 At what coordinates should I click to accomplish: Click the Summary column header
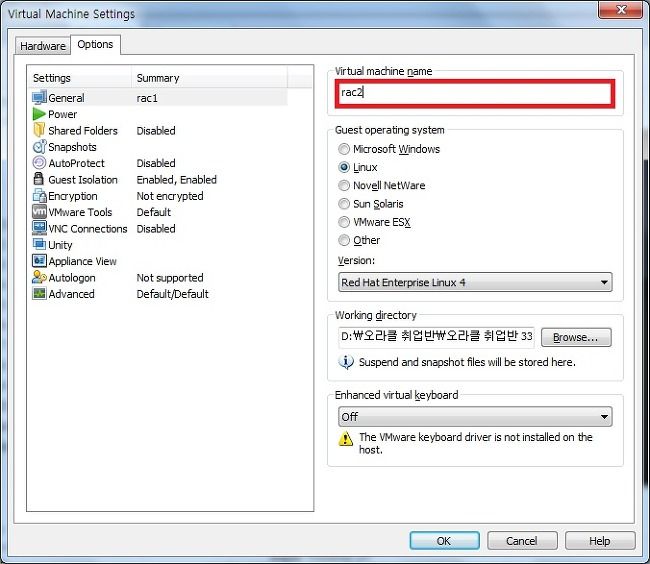click(209, 78)
